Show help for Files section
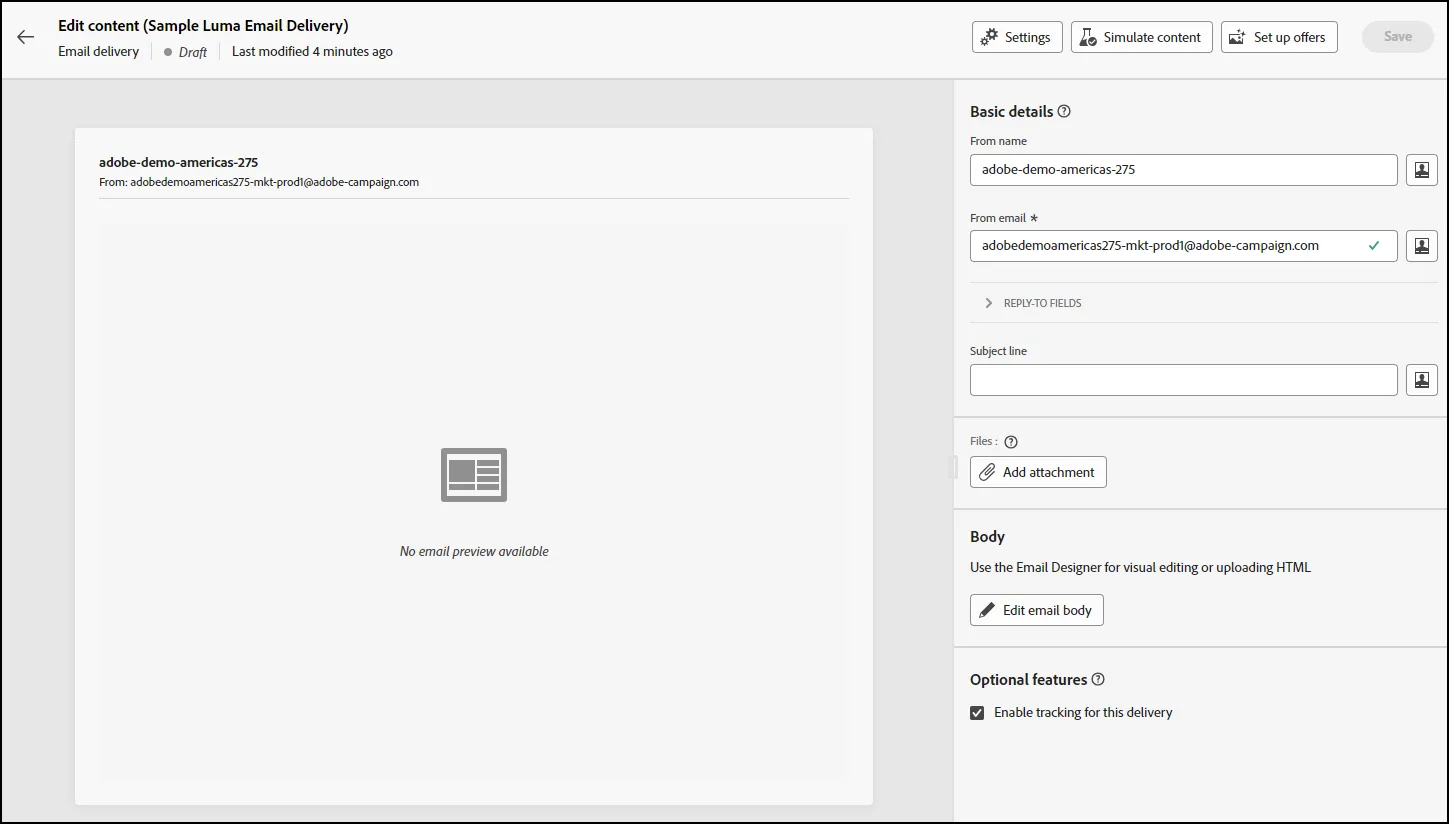The height and width of the screenshot is (824, 1449). pos(1010,442)
